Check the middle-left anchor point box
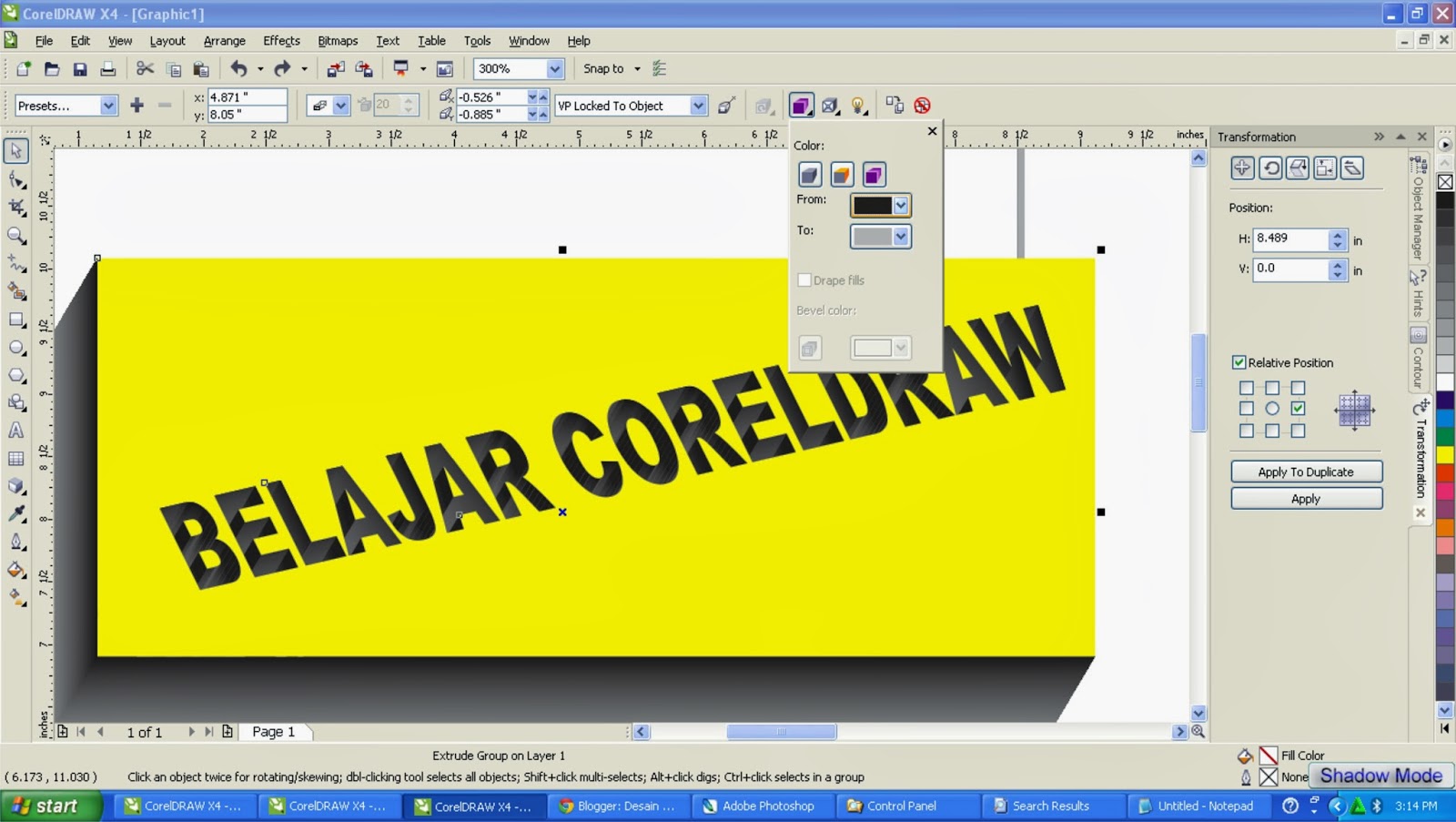1456x822 pixels. (1247, 409)
